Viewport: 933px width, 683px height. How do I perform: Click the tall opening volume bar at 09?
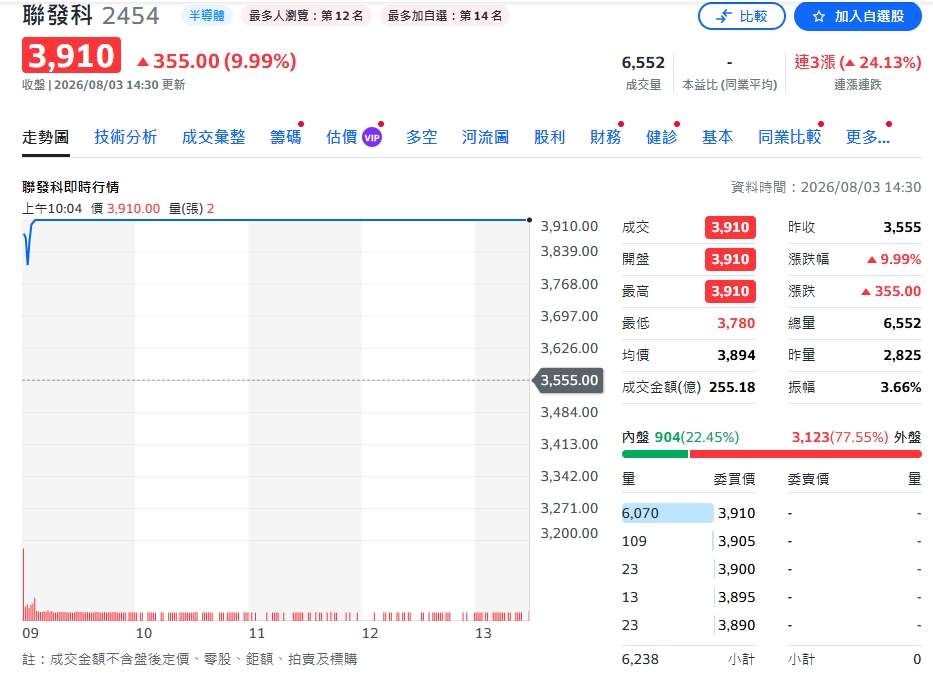click(24, 584)
